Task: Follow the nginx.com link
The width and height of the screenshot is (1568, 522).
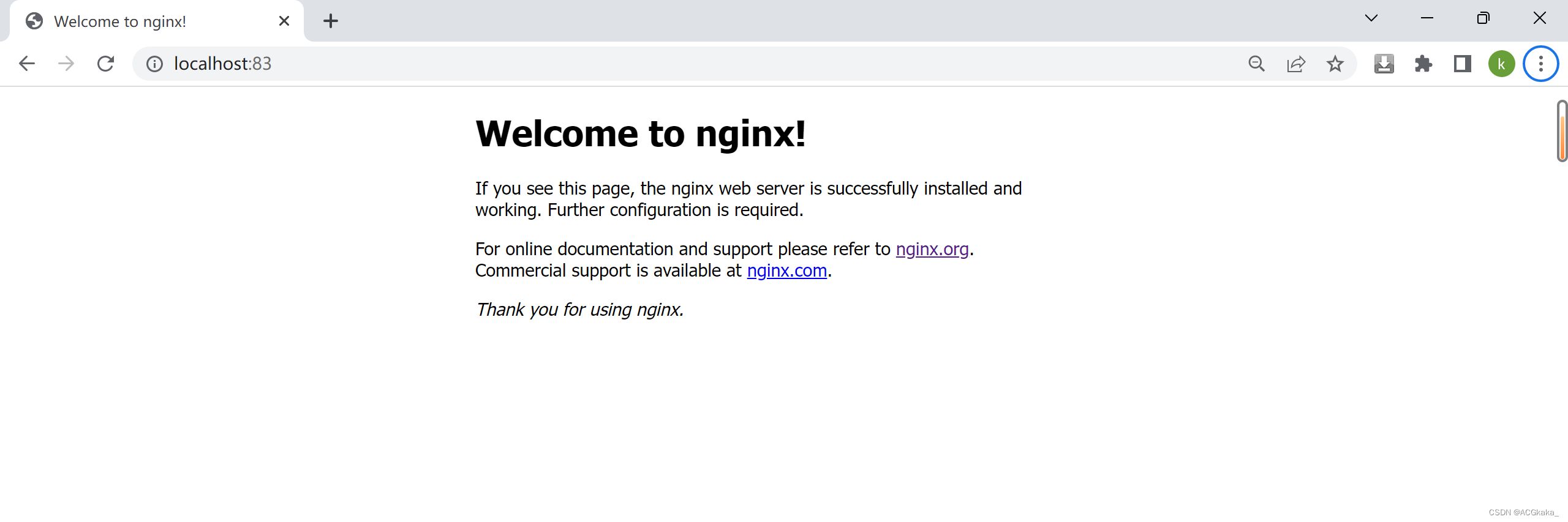Action: pos(787,270)
